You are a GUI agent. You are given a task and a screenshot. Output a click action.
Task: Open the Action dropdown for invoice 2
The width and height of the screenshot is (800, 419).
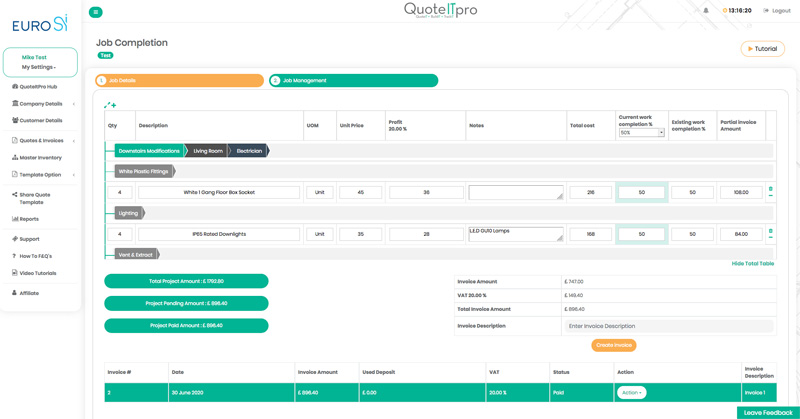coord(631,393)
